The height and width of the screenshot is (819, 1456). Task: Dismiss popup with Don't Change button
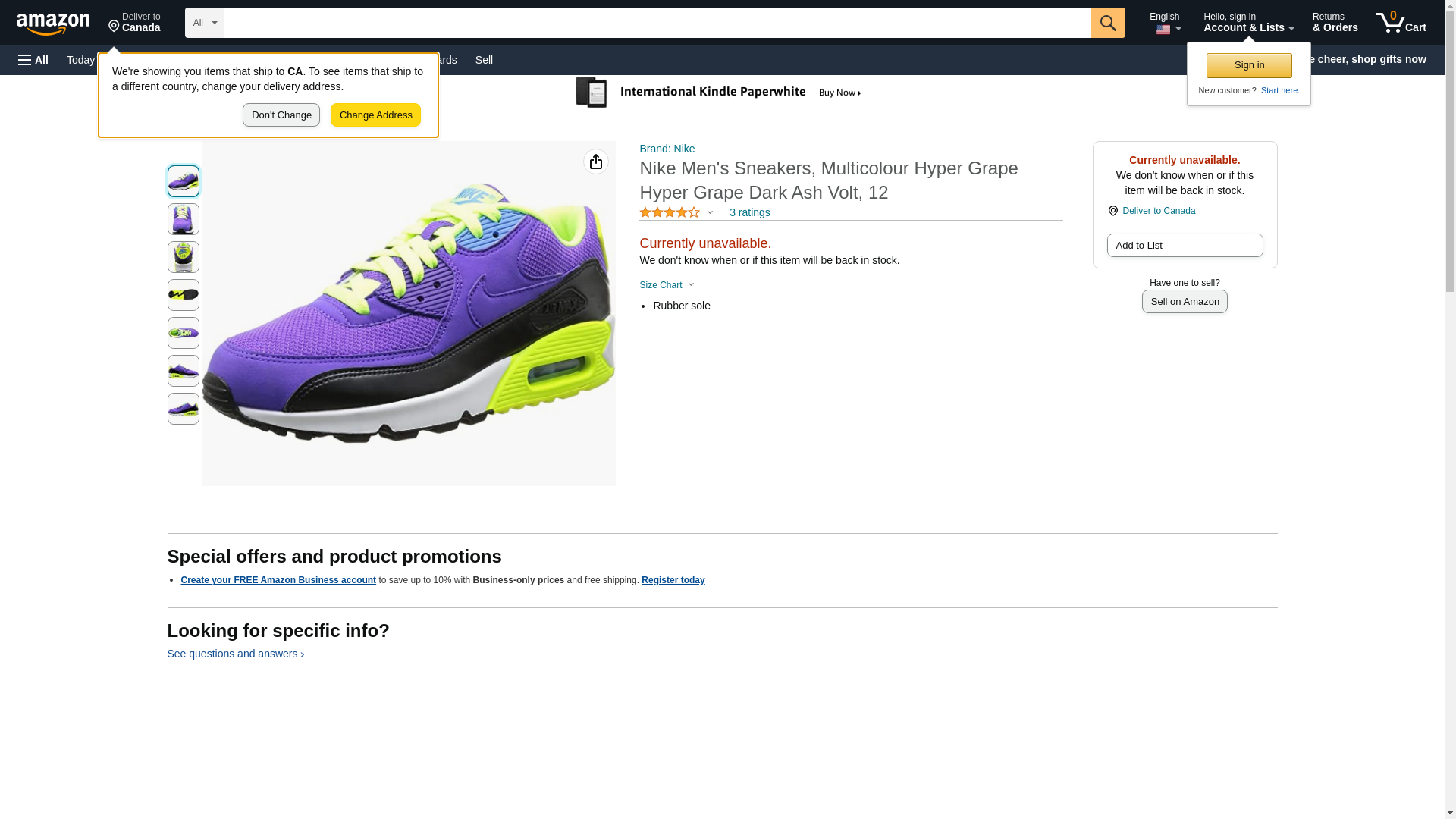point(281,115)
